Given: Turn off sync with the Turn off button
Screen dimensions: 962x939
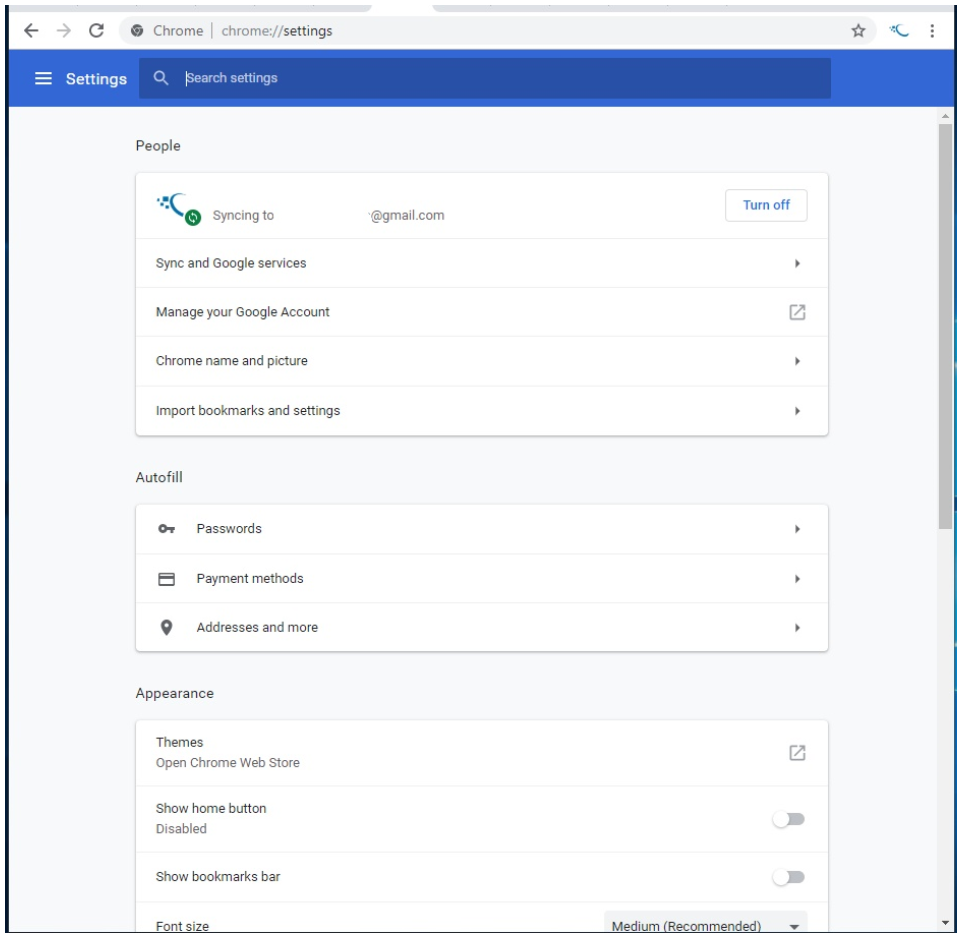Looking at the screenshot, I should pyautogui.click(x=766, y=205).
